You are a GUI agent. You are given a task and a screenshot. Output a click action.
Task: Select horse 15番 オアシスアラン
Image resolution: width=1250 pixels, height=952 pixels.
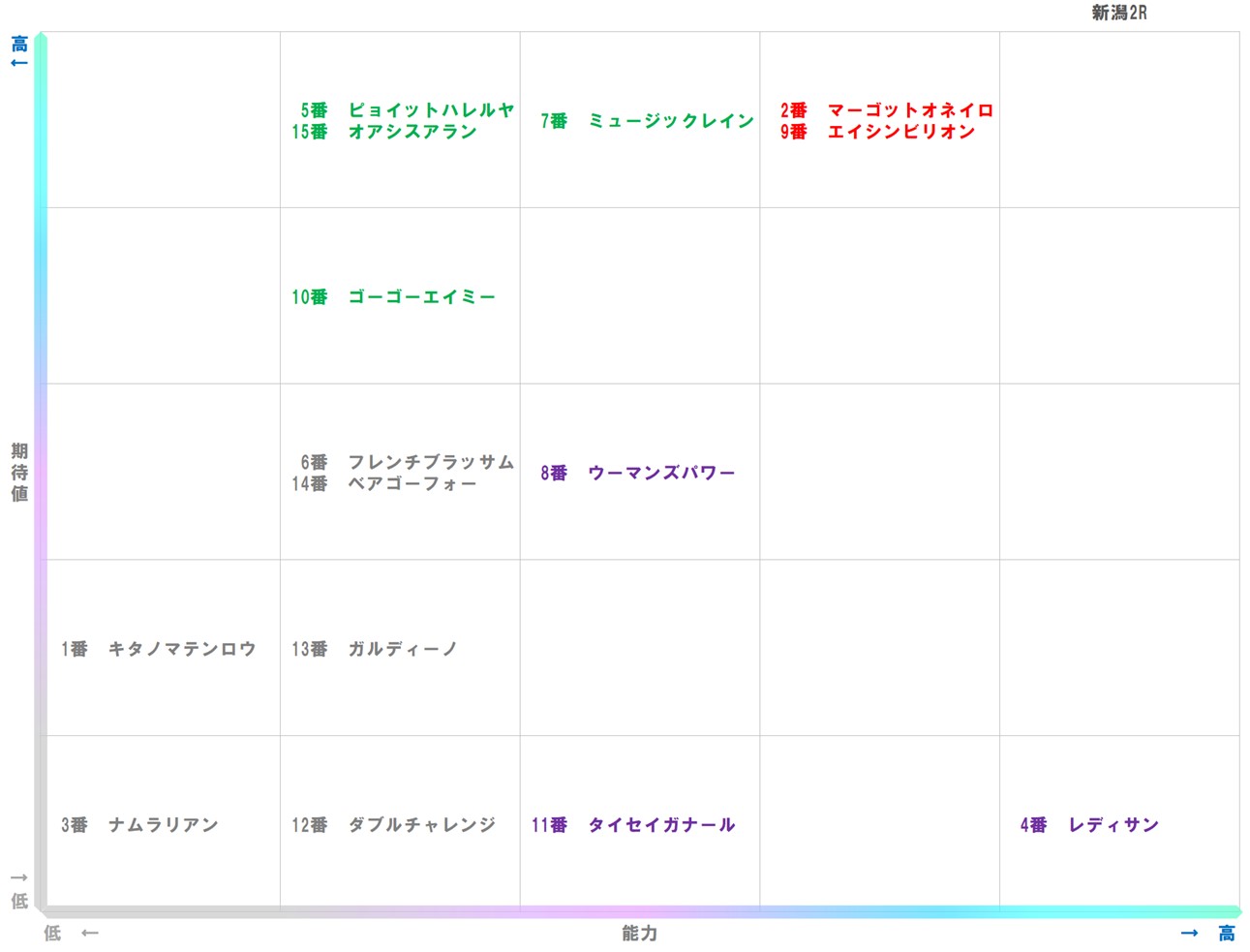(x=384, y=132)
